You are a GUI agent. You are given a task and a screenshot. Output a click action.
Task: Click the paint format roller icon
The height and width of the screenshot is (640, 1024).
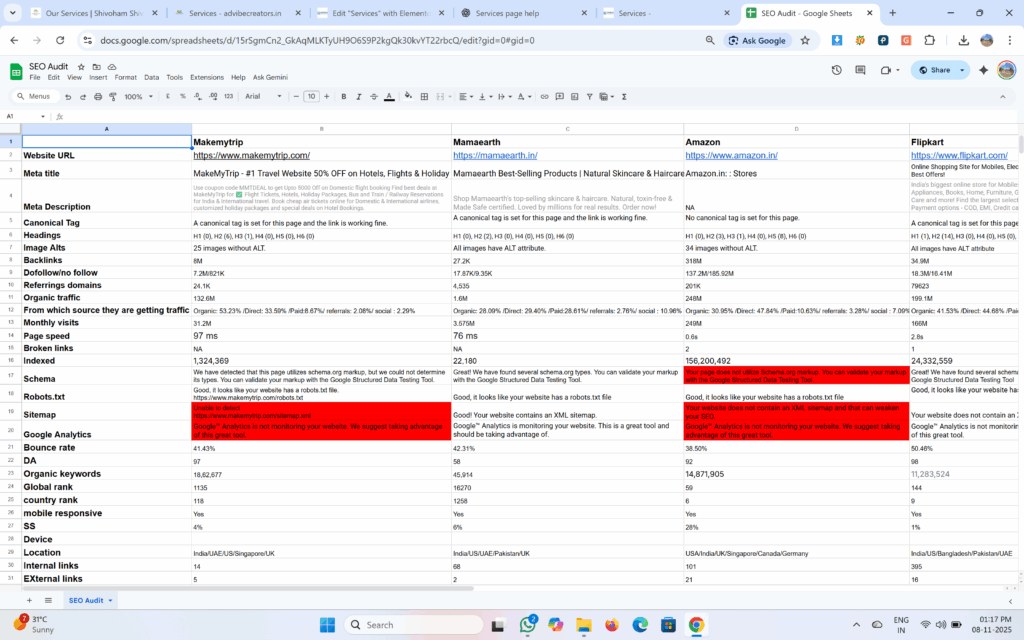coord(113,97)
